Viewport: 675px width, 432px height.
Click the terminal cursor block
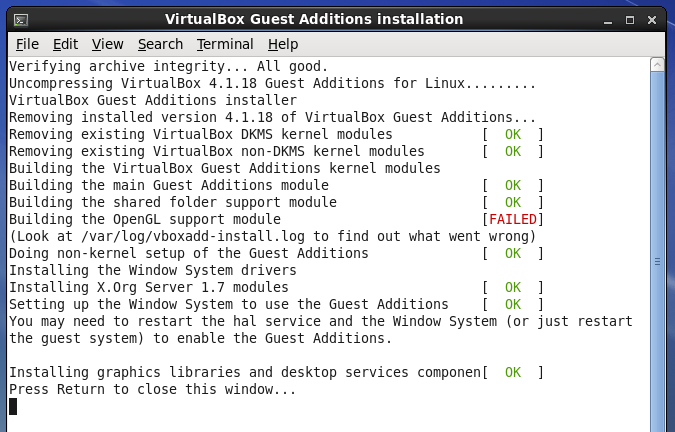click(13, 406)
